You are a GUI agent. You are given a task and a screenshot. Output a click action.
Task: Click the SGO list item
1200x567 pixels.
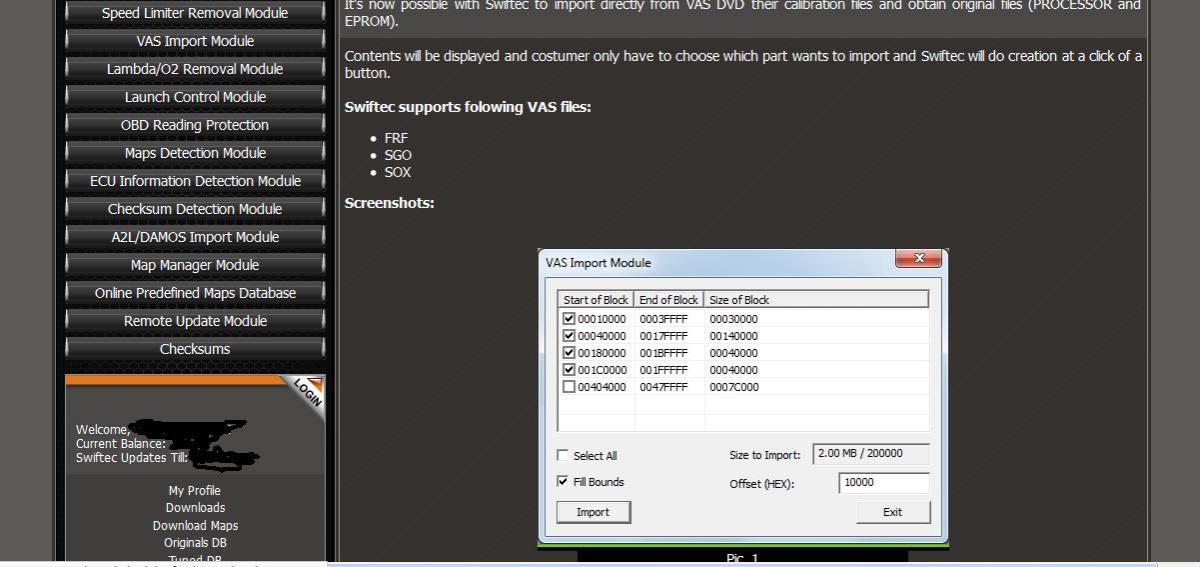[398, 155]
